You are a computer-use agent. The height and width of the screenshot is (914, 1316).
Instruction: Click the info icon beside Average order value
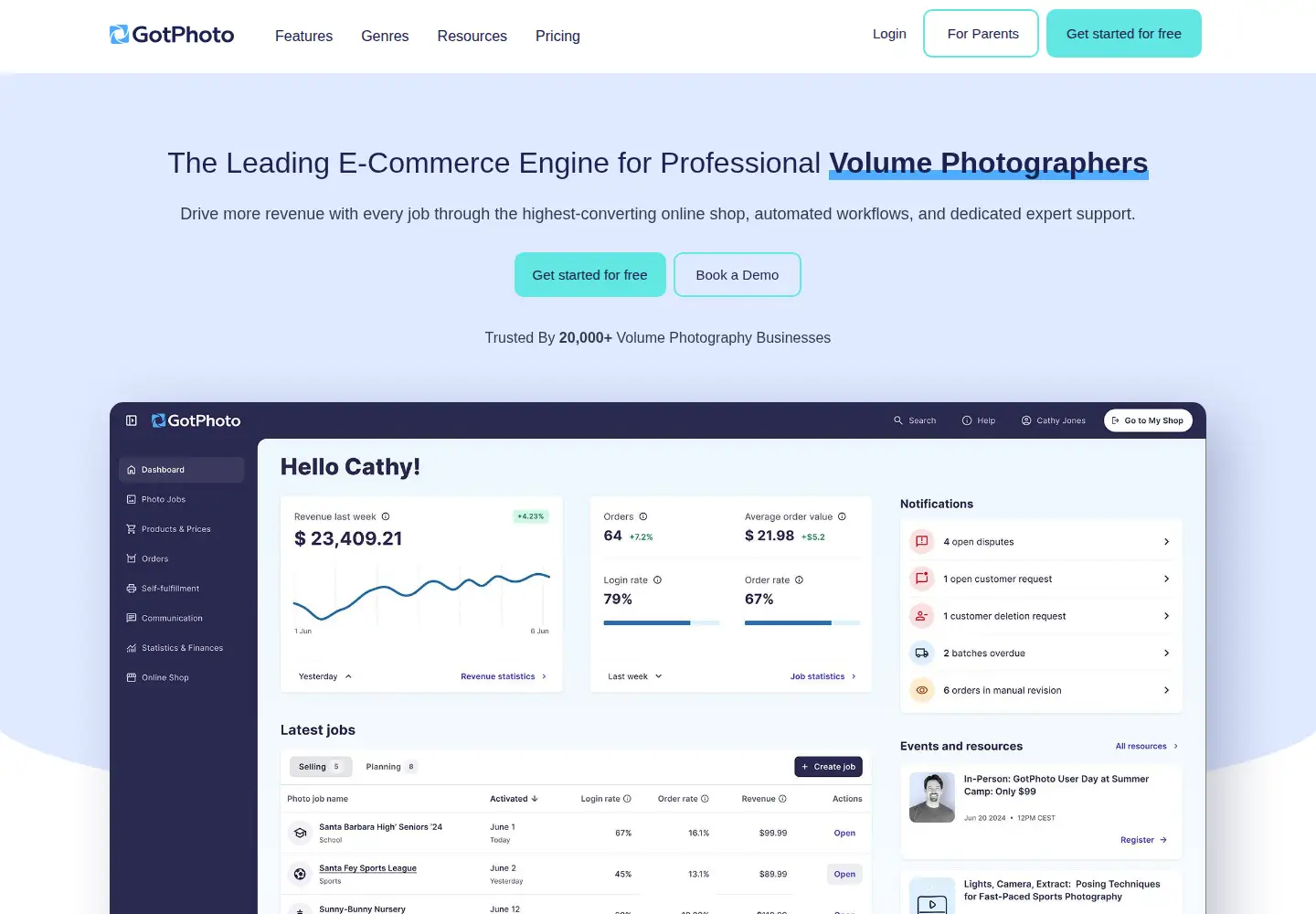point(842,516)
